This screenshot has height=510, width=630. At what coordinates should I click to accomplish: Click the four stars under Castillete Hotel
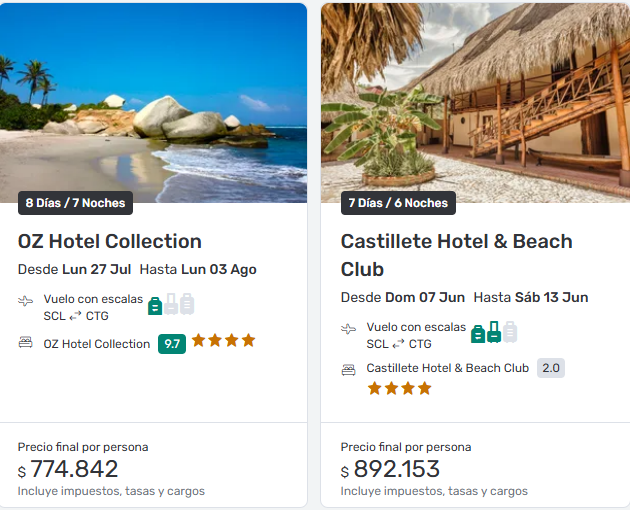point(399,388)
